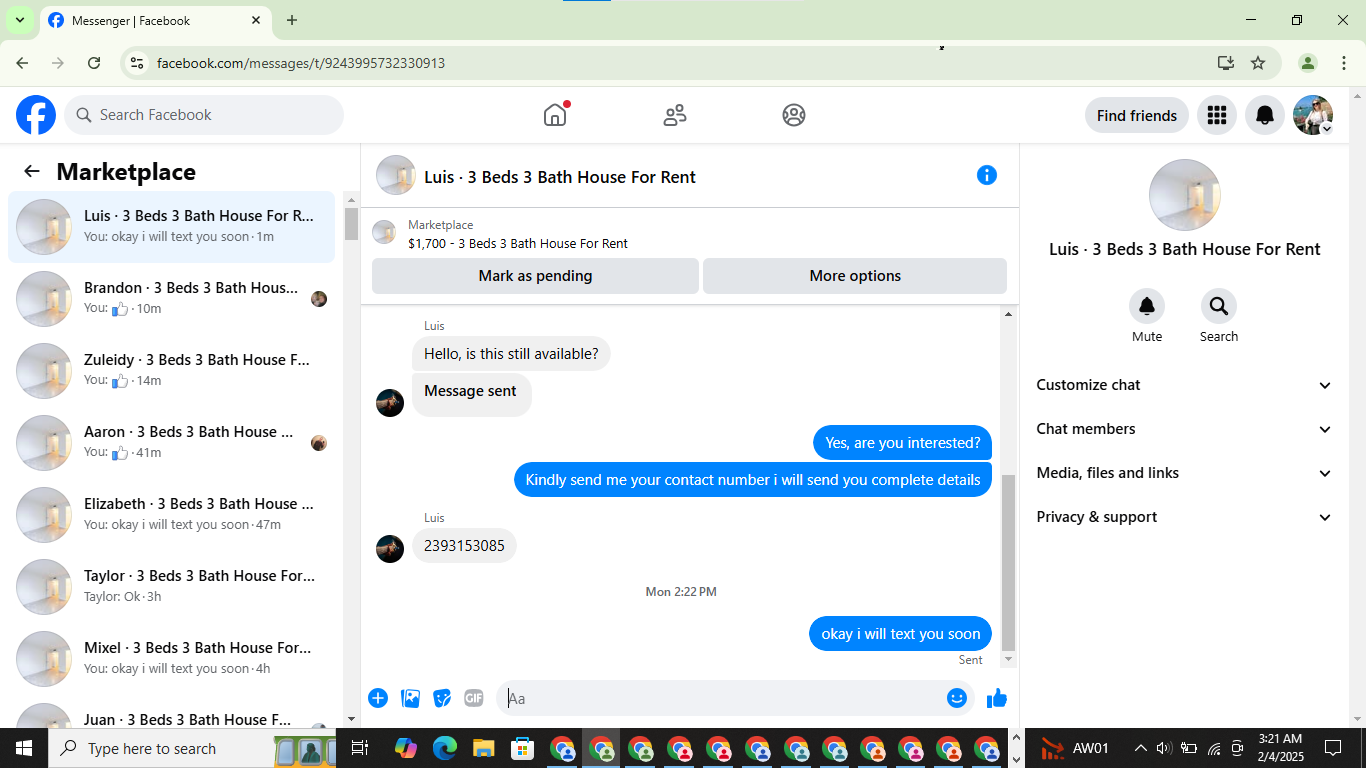1366x768 pixels.
Task: Click the "Hello, is this still available?" message
Action: pos(511,354)
